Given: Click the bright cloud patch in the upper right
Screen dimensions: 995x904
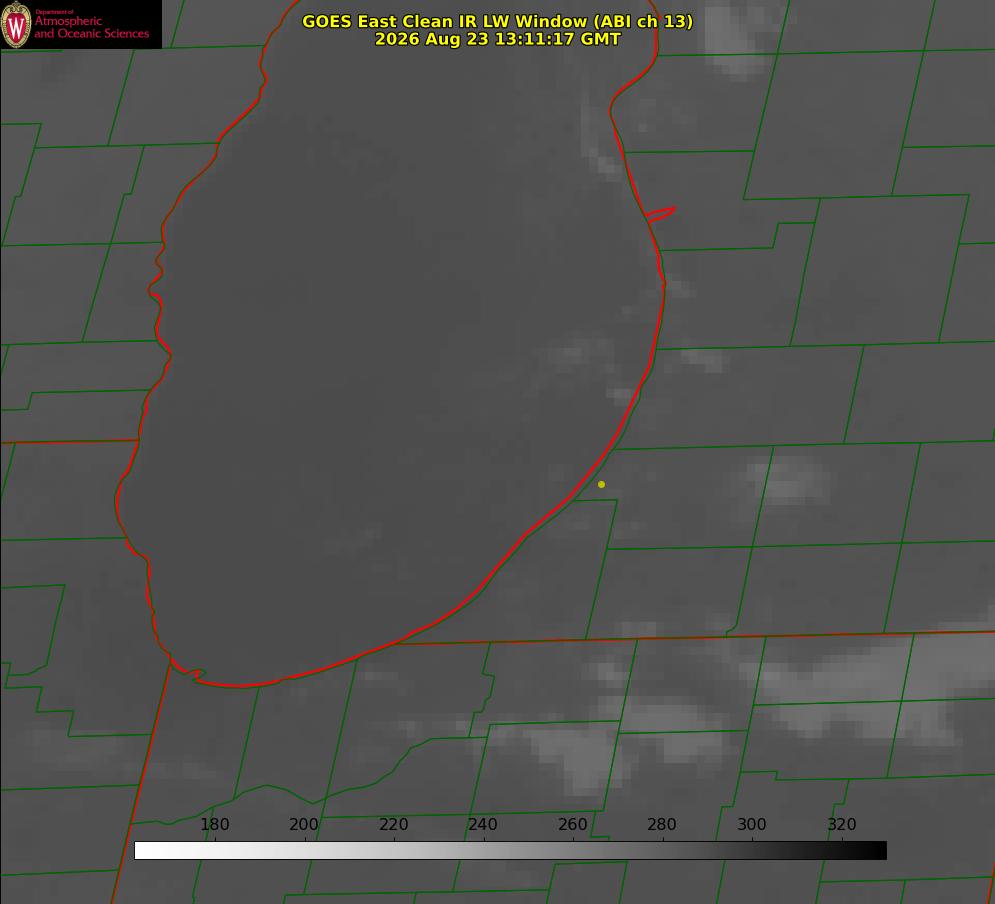Looking at the screenshot, I should (739, 39).
